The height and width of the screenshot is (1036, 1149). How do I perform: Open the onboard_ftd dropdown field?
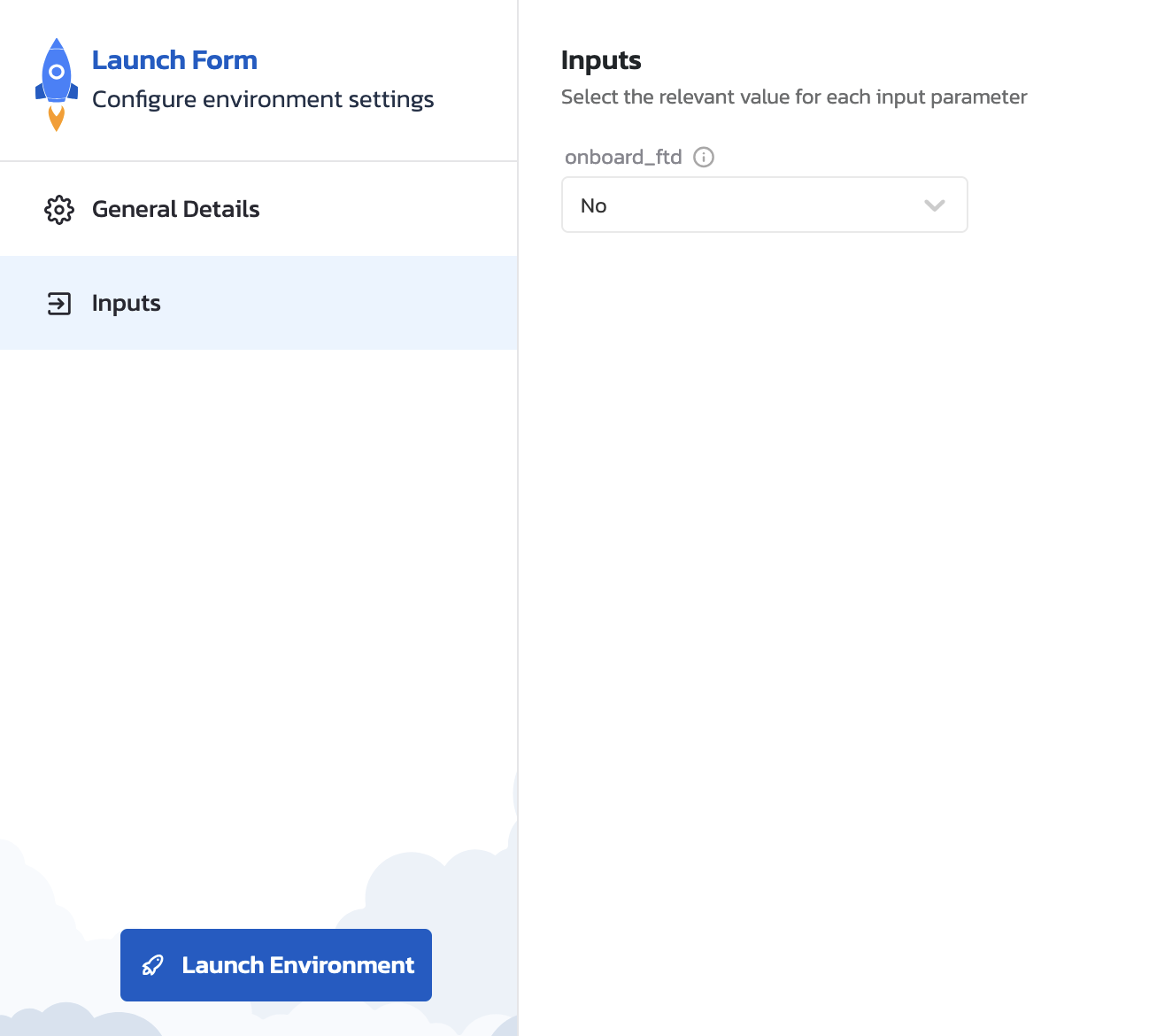tap(752, 205)
